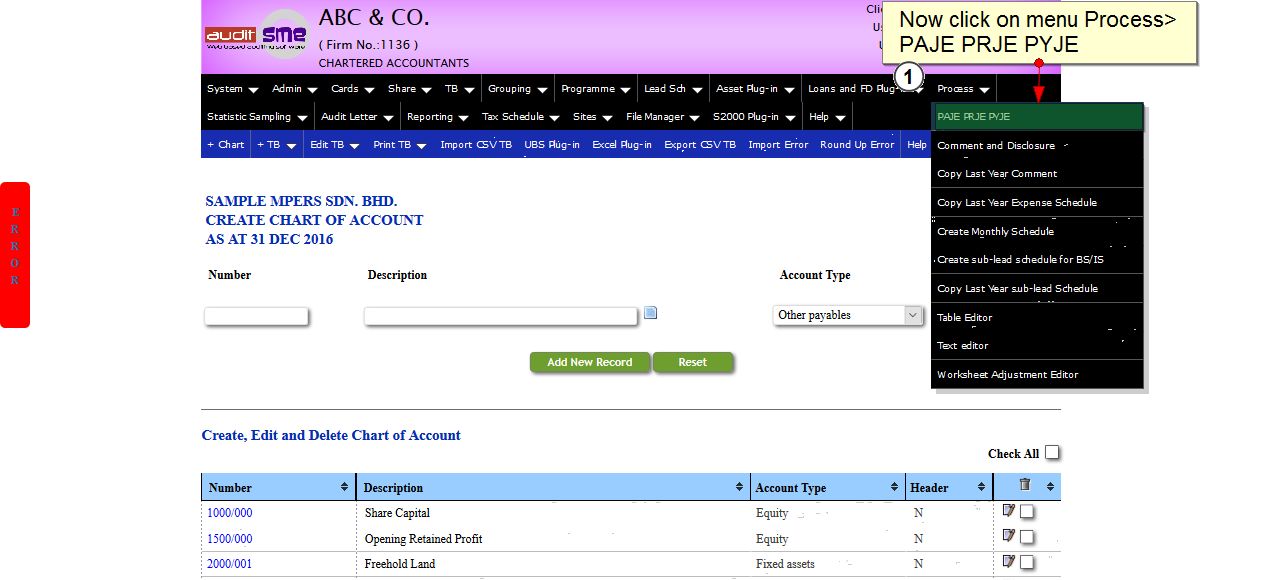This screenshot has width=1263, height=580.
Task: Click into the Number input field
Action: coord(257,316)
